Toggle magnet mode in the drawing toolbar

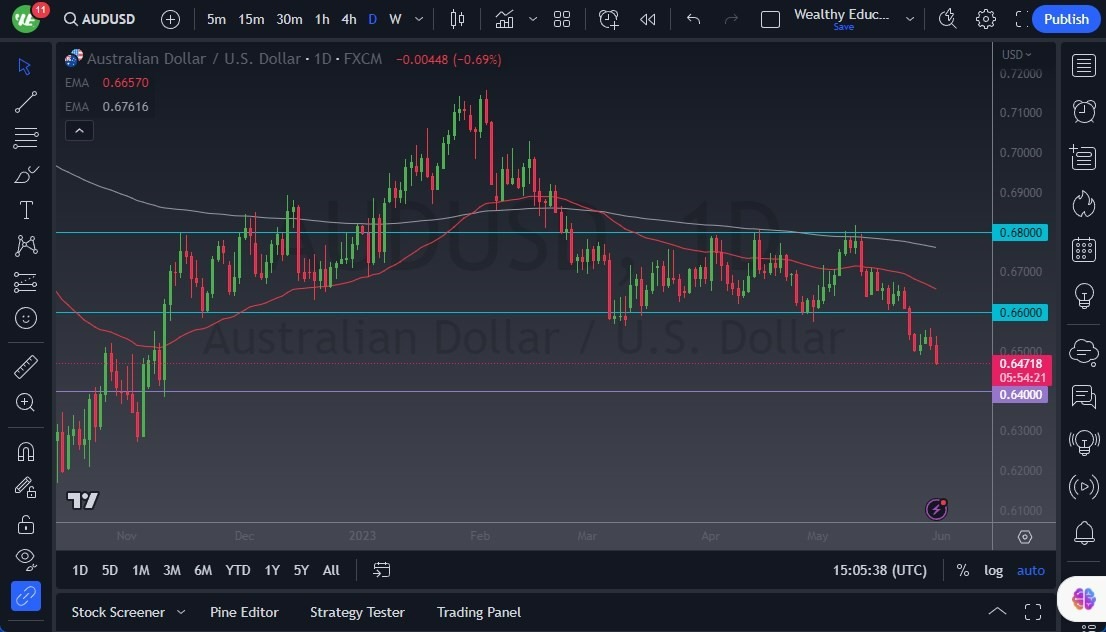pos(25,451)
